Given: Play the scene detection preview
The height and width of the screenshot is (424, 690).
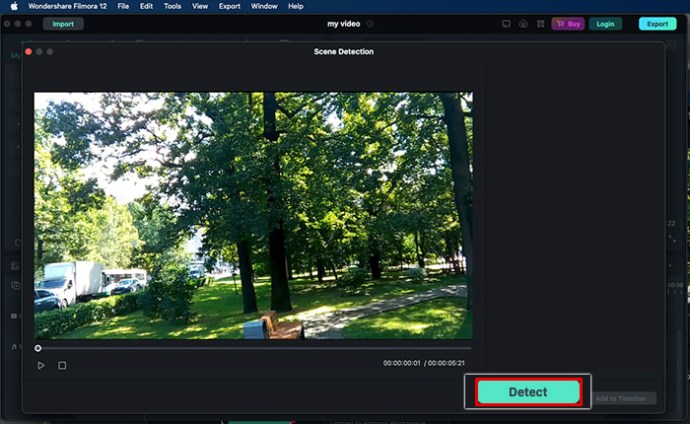Looking at the screenshot, I should pyautogui.click(x=41, y=365).
